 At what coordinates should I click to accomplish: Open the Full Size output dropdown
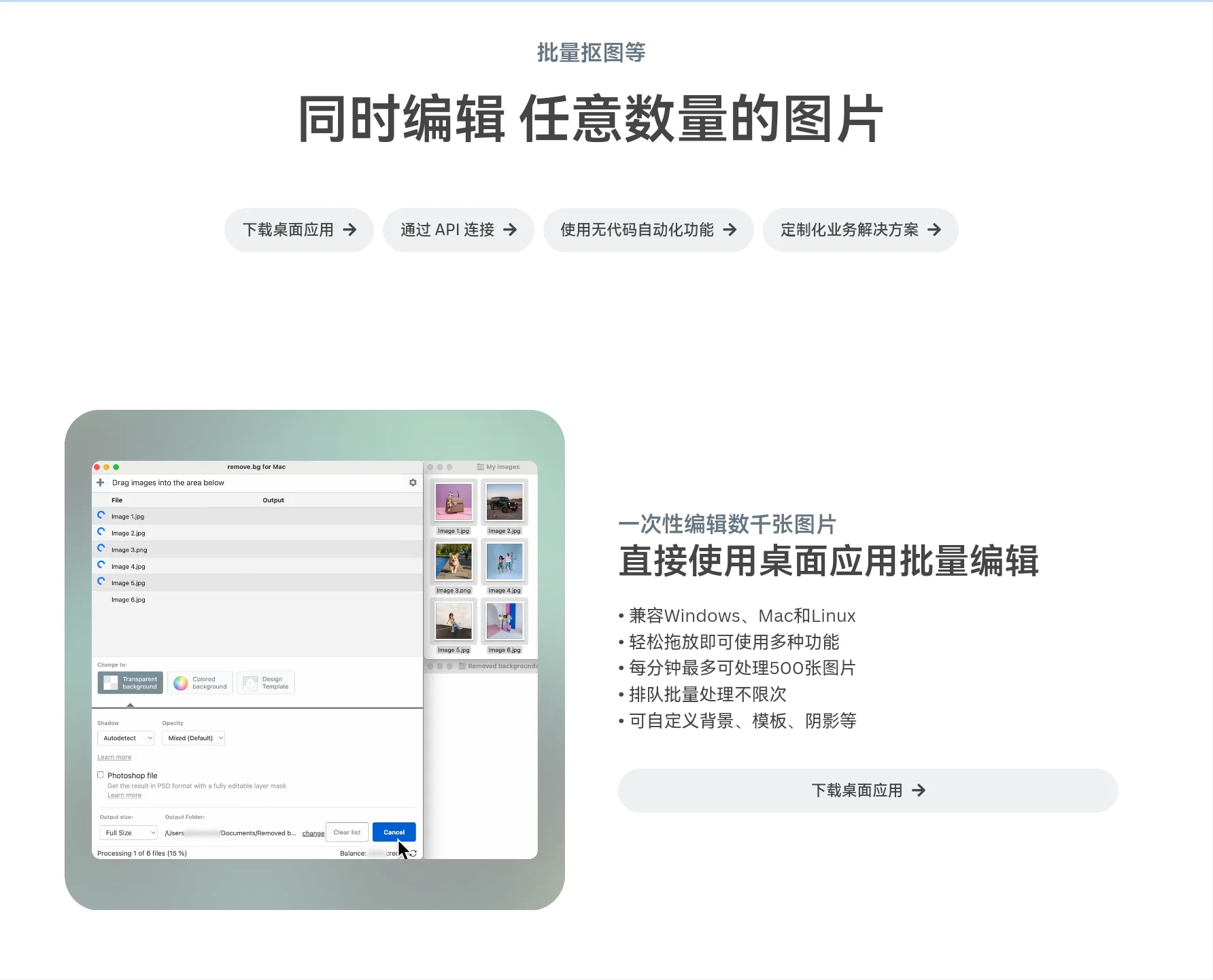coord(129,833)
